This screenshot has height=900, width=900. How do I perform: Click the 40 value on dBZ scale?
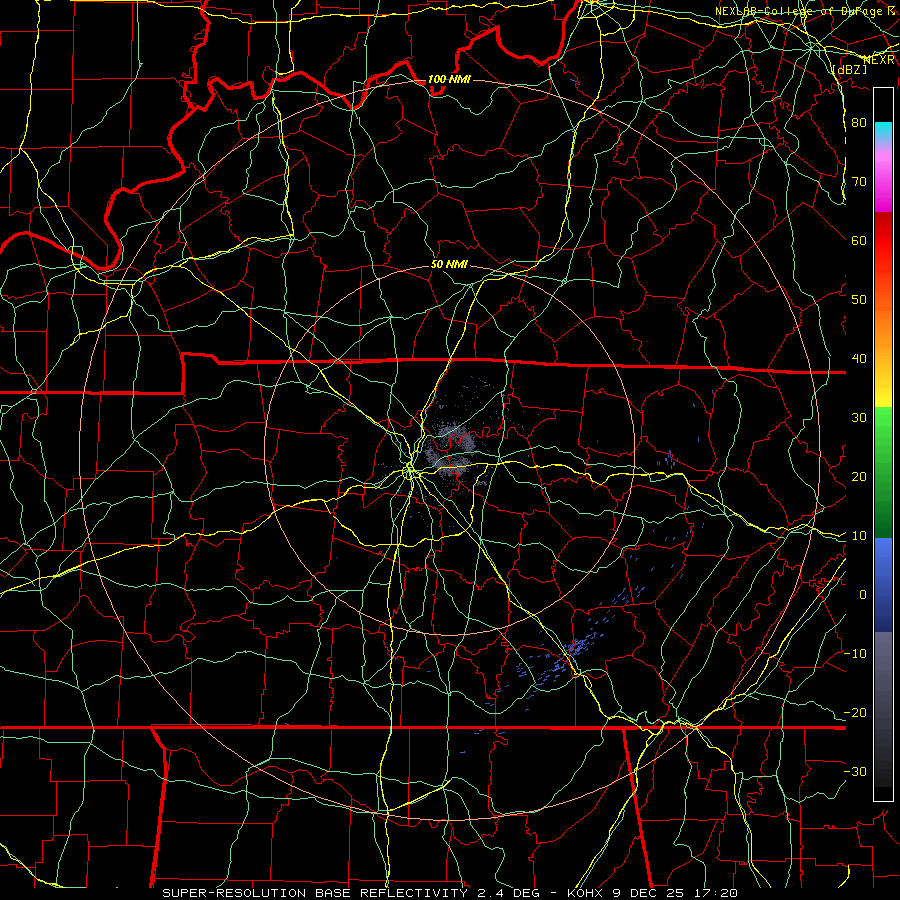pos(859,359)
